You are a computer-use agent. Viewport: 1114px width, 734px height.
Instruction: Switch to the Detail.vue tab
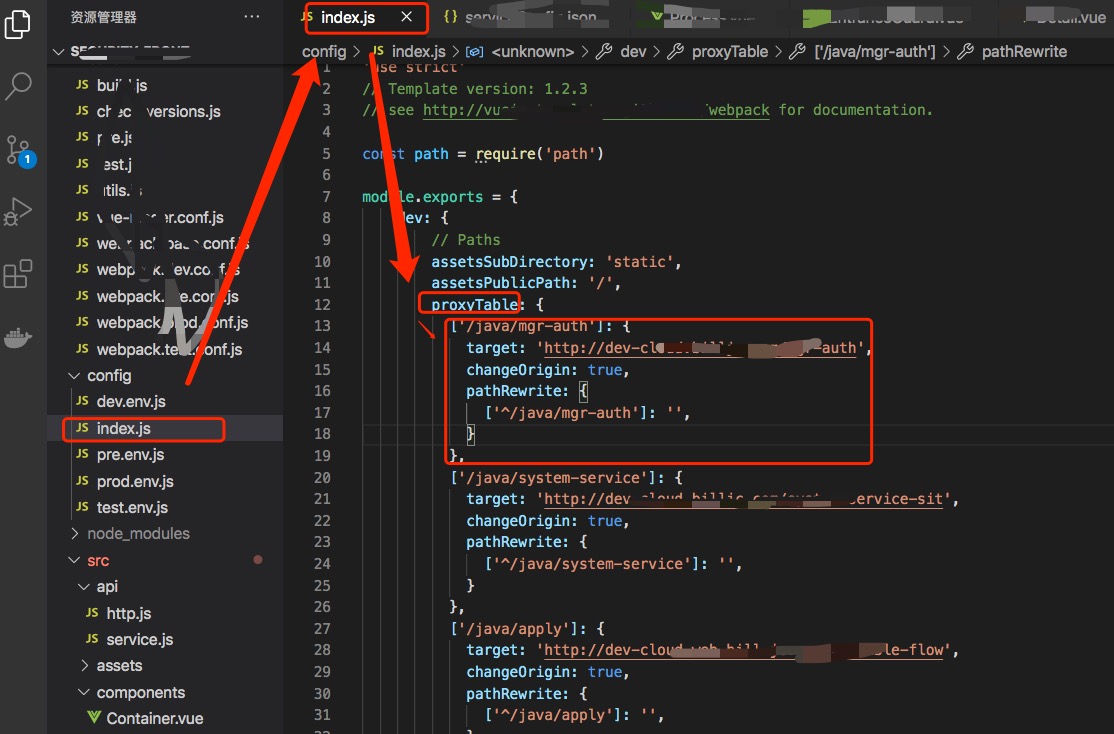point(1070,17)
